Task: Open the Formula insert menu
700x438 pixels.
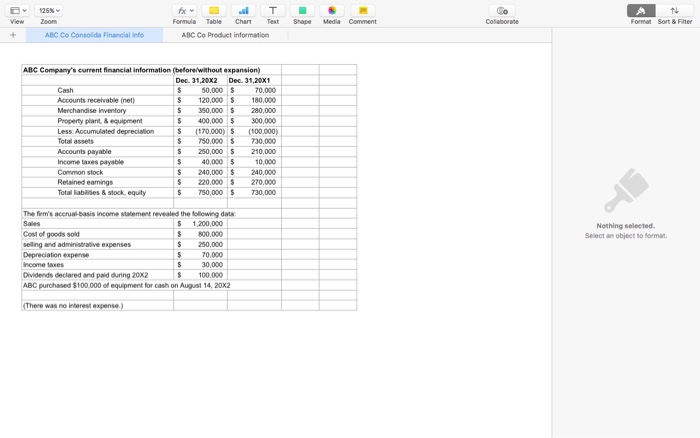Action: pos(184,10)
